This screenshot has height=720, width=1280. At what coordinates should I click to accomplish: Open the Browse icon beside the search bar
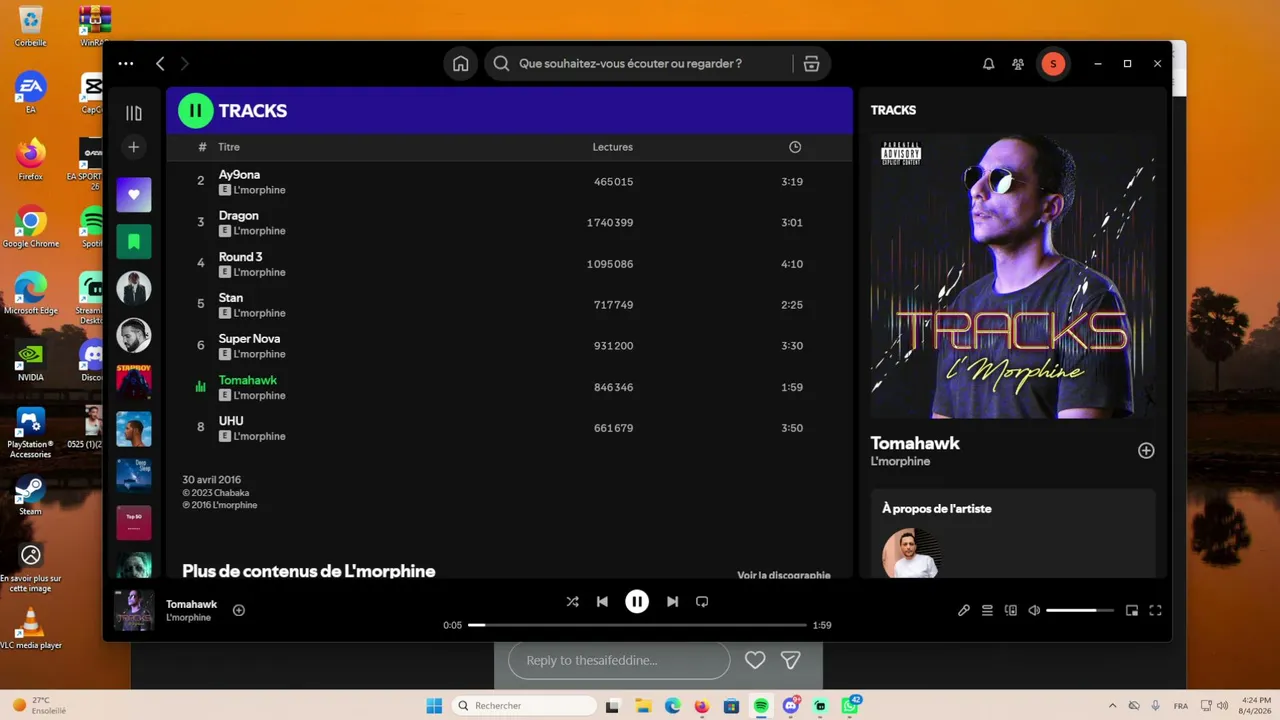pos(811,63)
